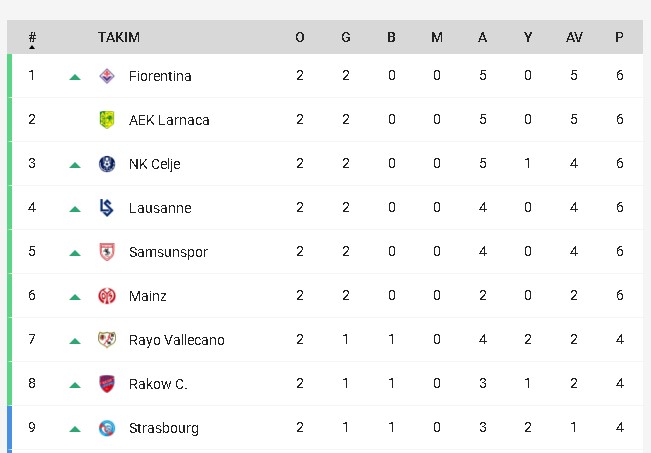This screenshot has height=453, width=651.
Task: Click the NK Celje club badge
Action: (107, 164)
